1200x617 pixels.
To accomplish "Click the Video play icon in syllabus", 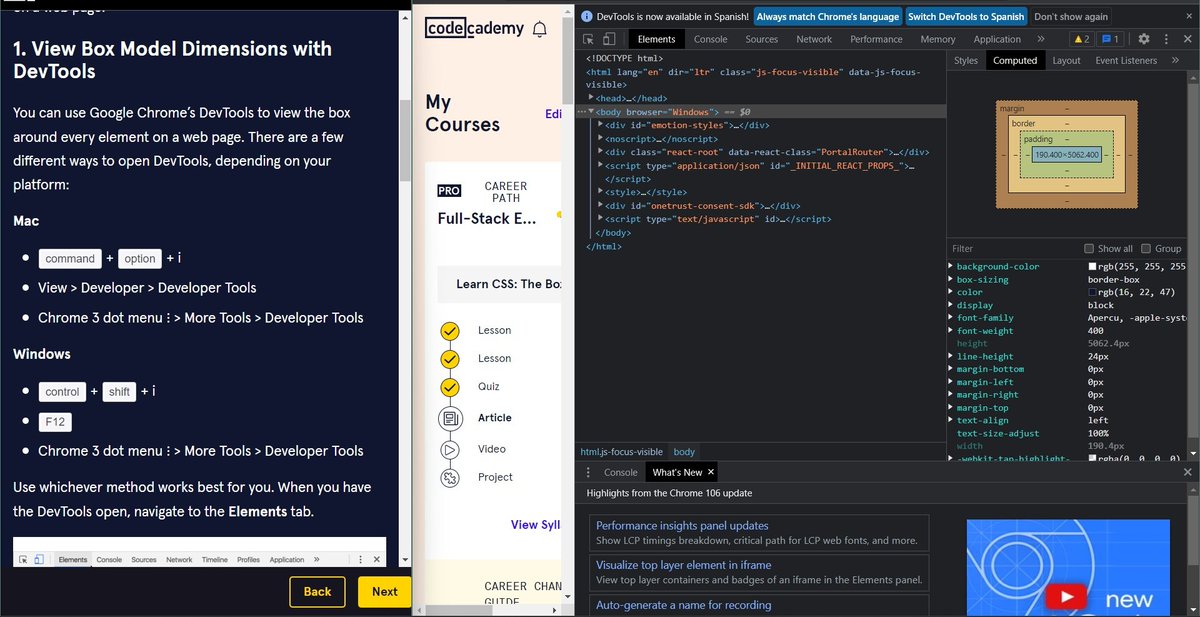I will pos(450,449).
